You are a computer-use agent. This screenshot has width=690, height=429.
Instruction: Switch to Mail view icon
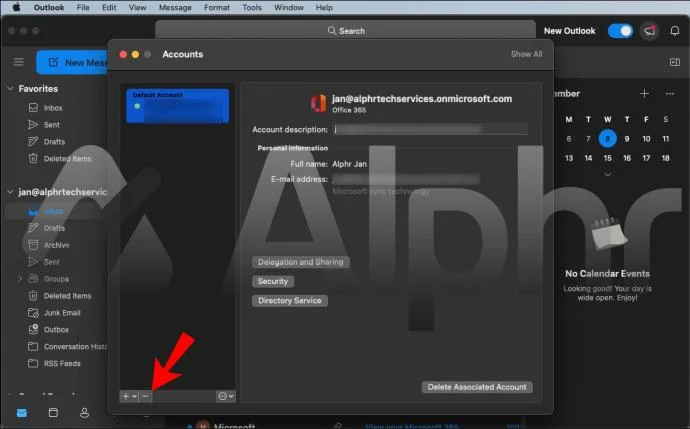22,413
